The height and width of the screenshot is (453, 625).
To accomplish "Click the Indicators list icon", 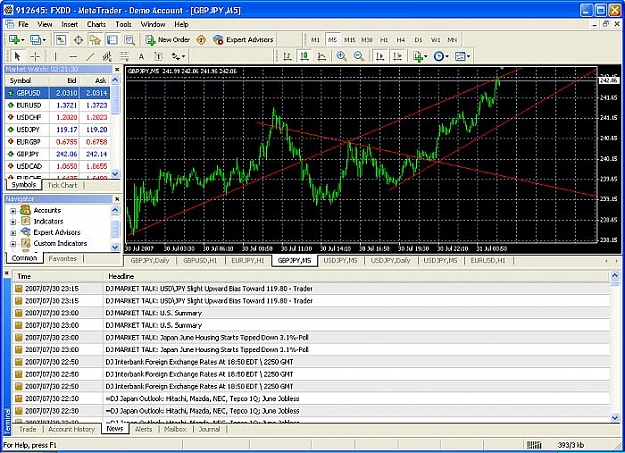I will 418,56.
